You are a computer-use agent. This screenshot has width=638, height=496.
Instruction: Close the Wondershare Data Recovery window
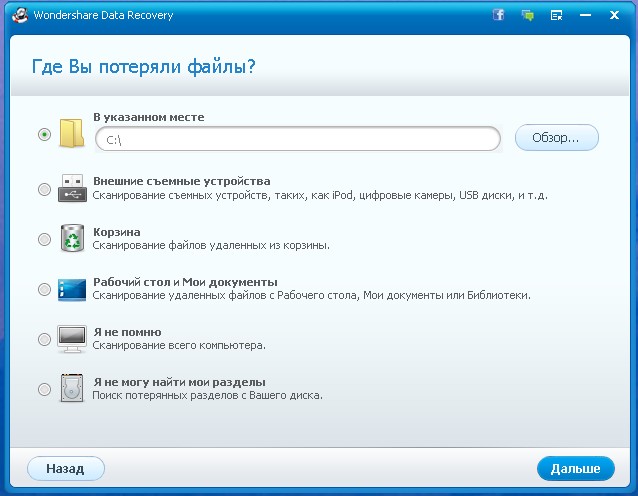coord(614,15)
